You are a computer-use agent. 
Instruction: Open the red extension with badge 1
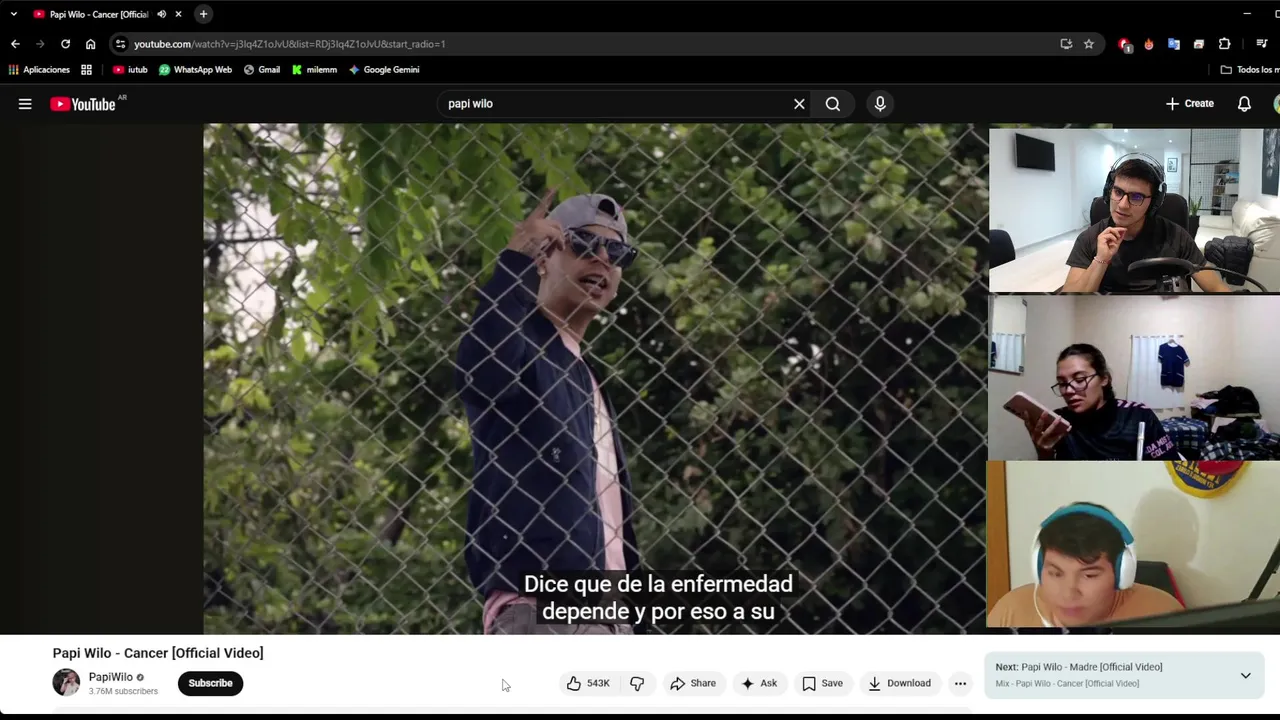[x=1125, y=44]
